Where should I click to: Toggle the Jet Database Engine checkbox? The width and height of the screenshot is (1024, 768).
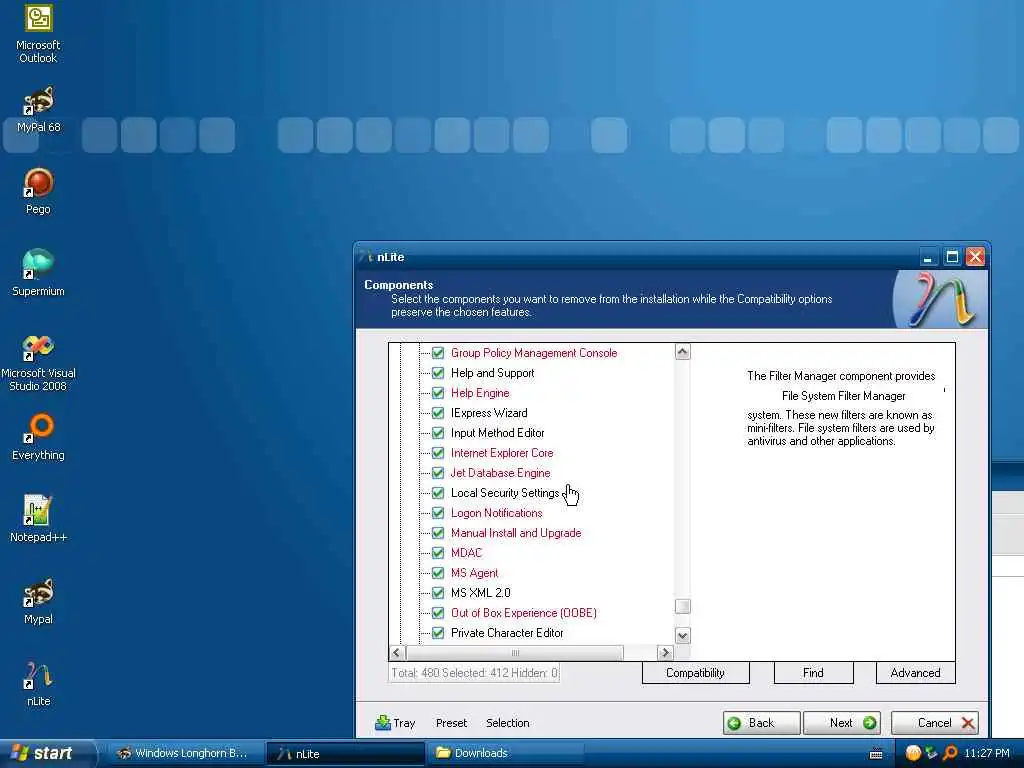[438, 473]
